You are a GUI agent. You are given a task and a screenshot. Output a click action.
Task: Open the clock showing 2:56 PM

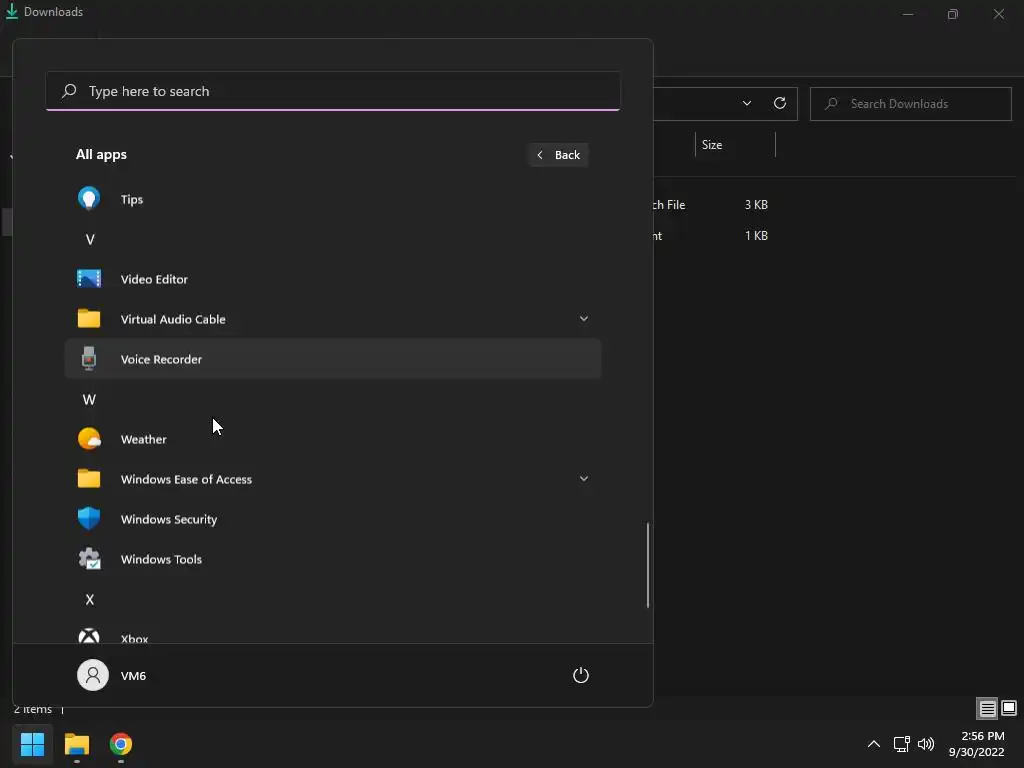point(976,744)
